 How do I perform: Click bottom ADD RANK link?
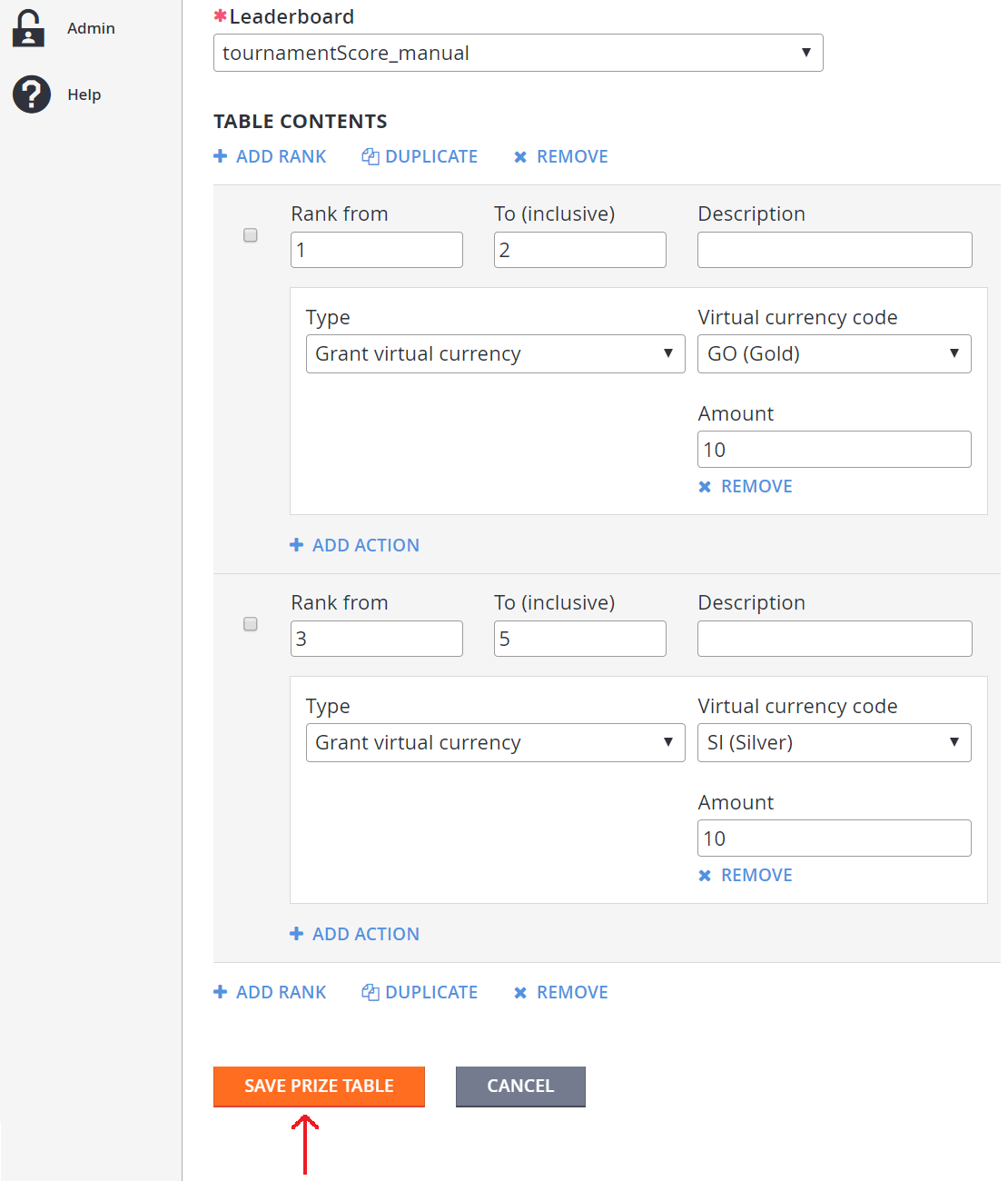[x=271, y=992]
